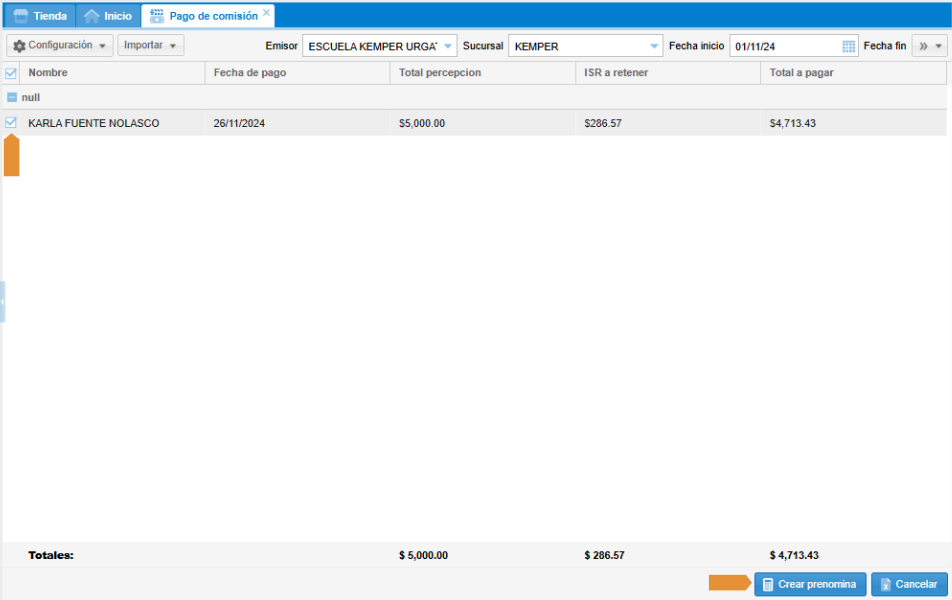Toggle the select-all checkbox in header
Image resolution: width=952 pixels, height=600 pixels.
[x=11, y=73]
